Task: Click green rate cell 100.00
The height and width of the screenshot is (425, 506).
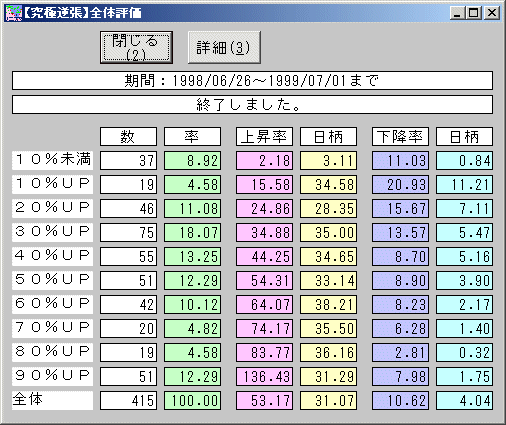Action: tap(192, 400)
